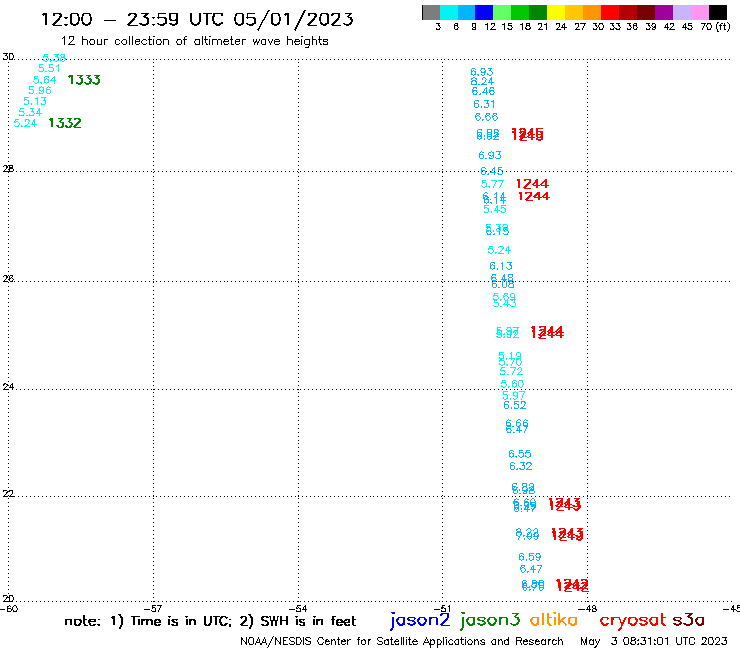740x650 pixels.
Task: Click the green time label '1332'
Action: (65, 123)
